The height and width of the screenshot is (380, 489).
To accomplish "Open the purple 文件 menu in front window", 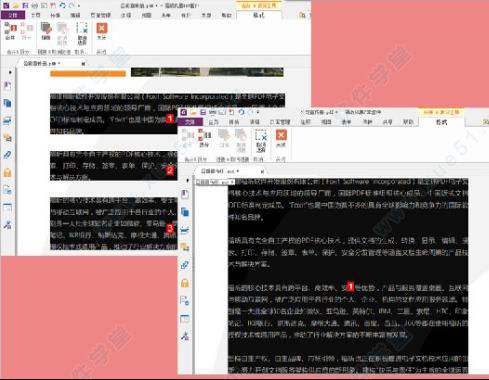I will [x=190, y=122].
